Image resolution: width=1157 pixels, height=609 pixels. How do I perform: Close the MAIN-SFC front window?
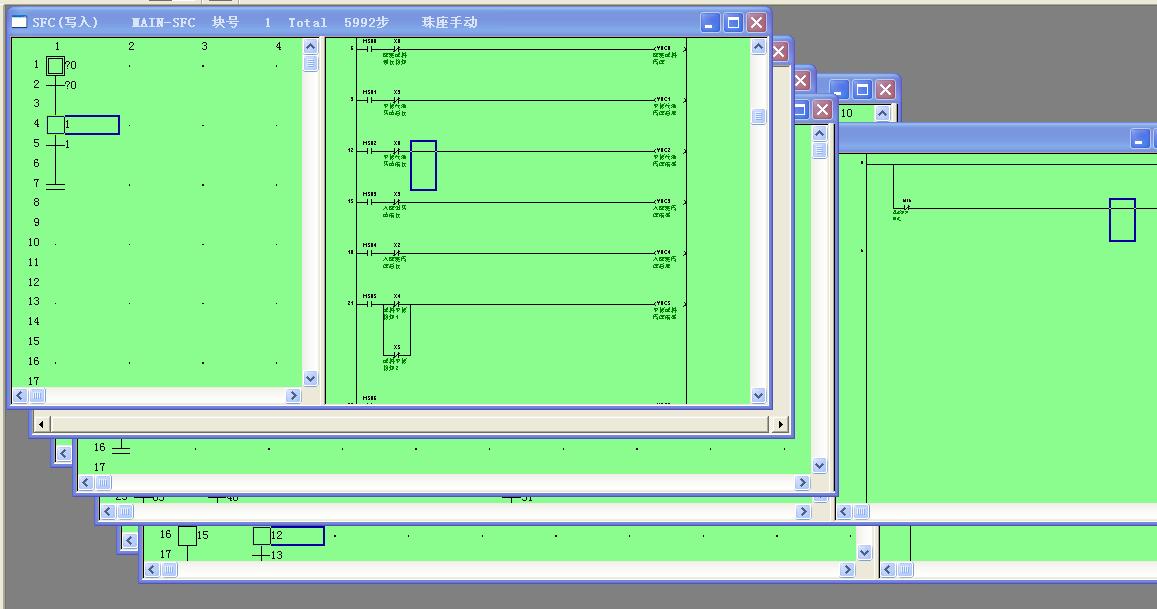(756, 22)
